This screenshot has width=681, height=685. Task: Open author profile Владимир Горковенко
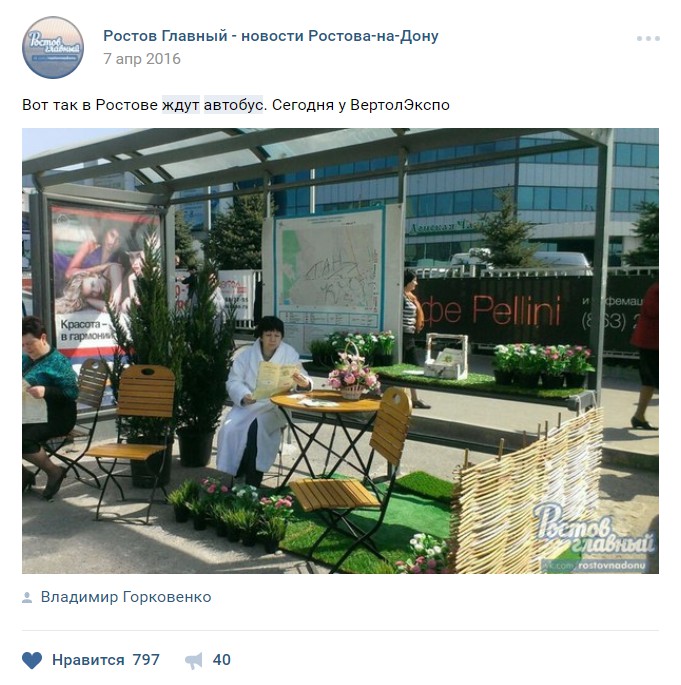[x=126, y=597]
